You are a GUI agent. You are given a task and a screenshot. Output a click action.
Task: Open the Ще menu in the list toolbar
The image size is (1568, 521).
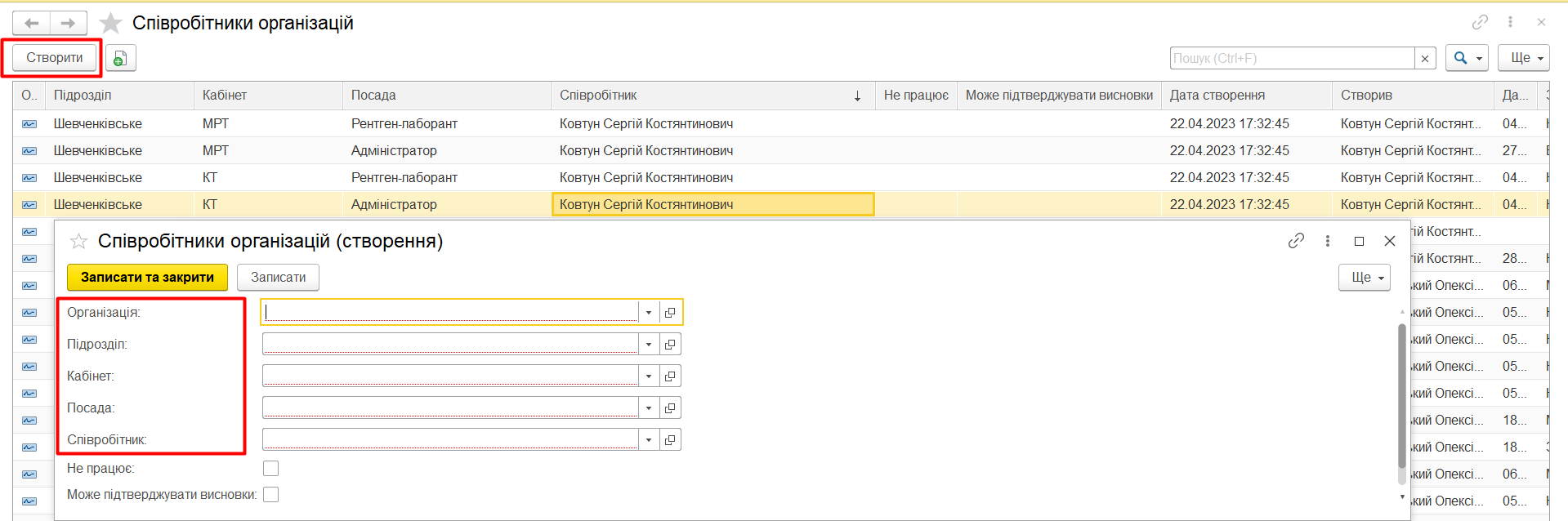pyautogui.click(x=1524, y=58)
